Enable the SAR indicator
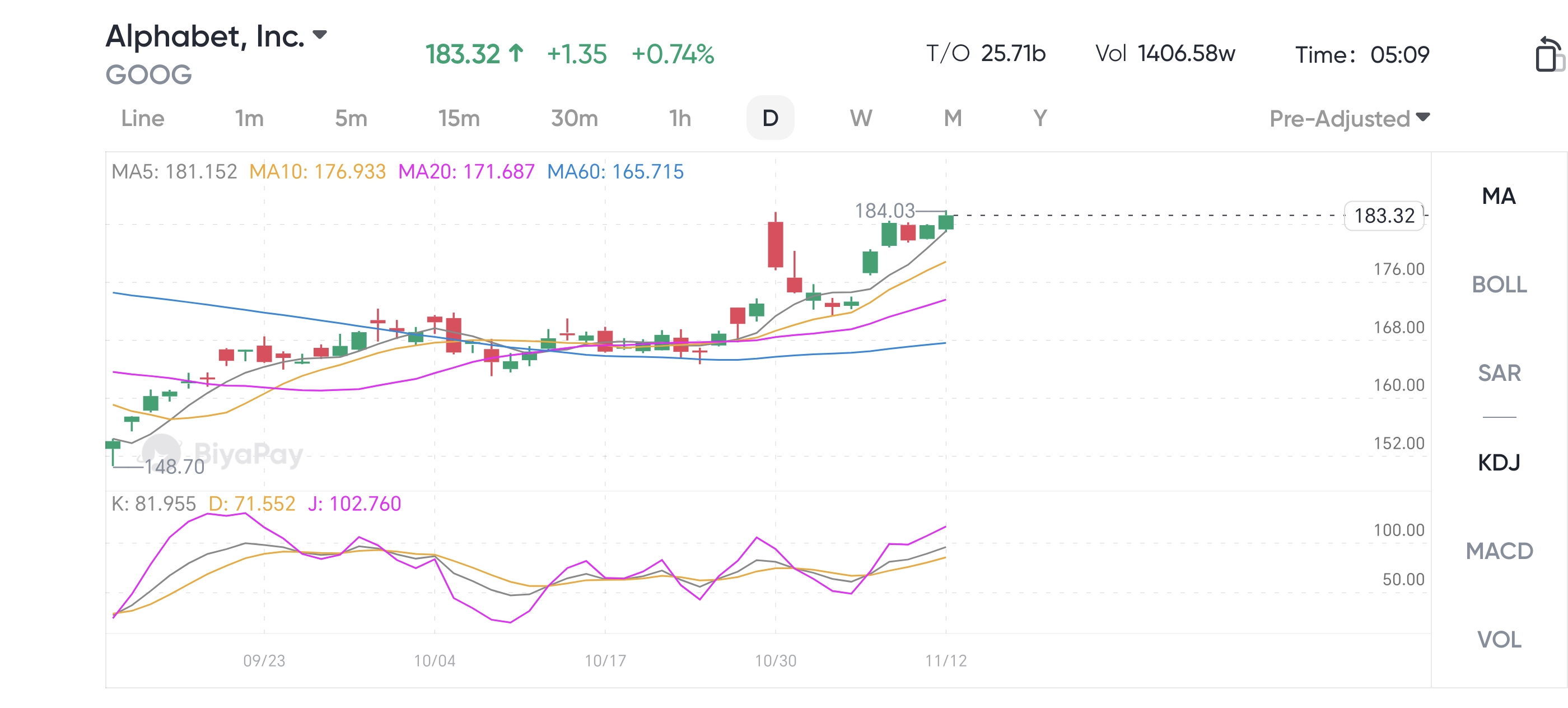 [1499, 372]
